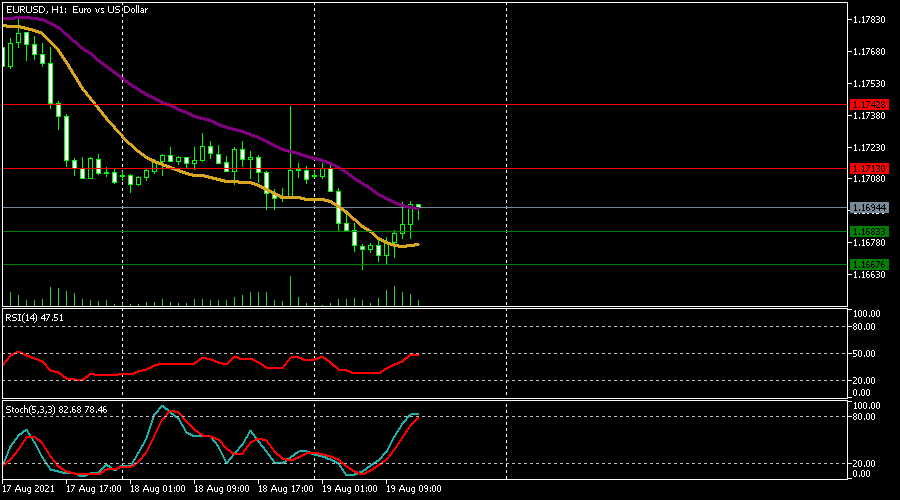900x500 pixels.
Task: Select the green price label 1.16833
Action: [x=869, y=232]
